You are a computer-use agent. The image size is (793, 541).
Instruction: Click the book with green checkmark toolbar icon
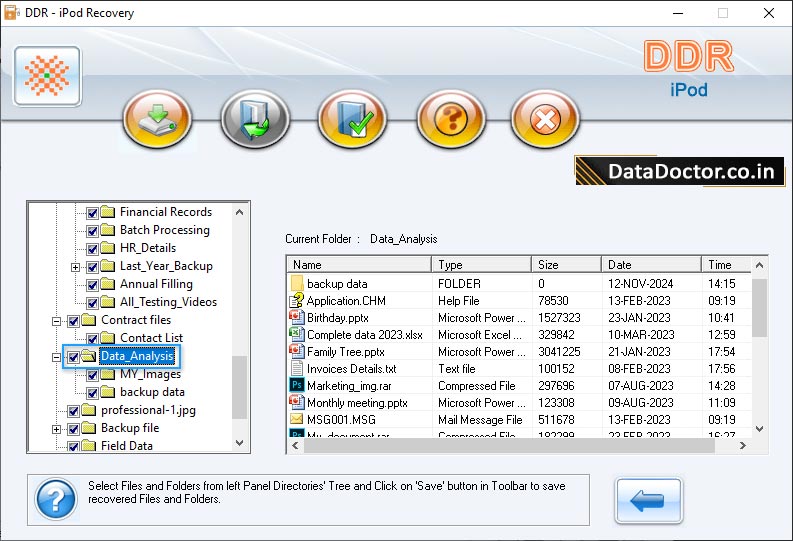pyautogui.click(x=353, y=119)
